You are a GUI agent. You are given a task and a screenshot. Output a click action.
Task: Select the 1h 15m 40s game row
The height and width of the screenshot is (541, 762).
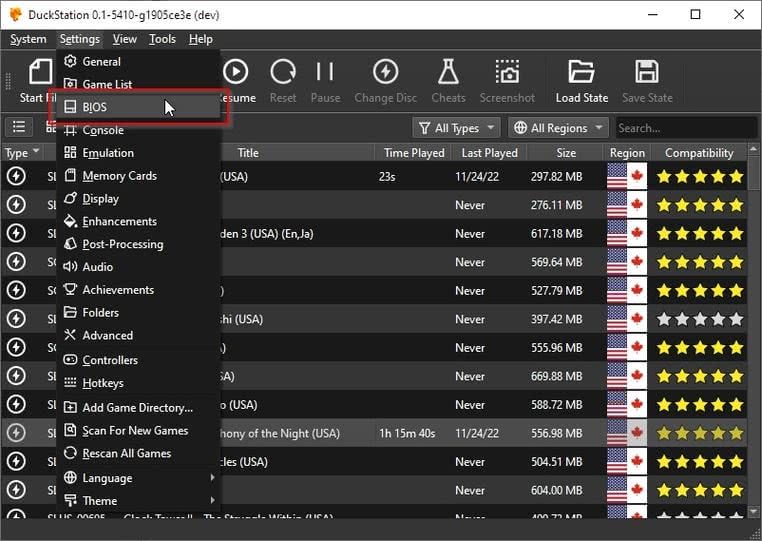[374, 433]
